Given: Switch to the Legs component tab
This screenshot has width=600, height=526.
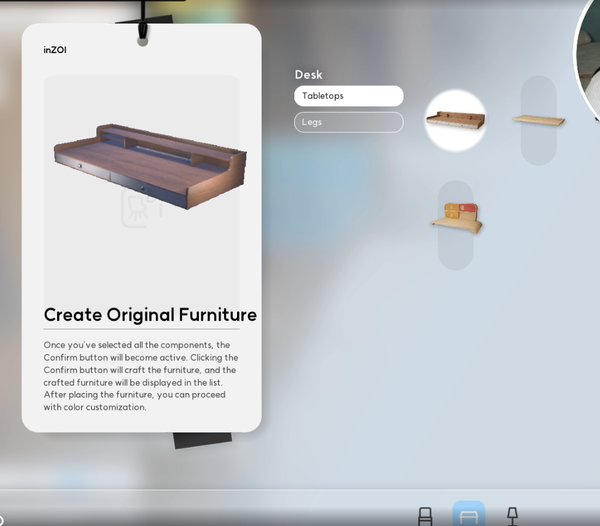Looking at the screenshot, I should pyautogui.click(x=349, y=122).
